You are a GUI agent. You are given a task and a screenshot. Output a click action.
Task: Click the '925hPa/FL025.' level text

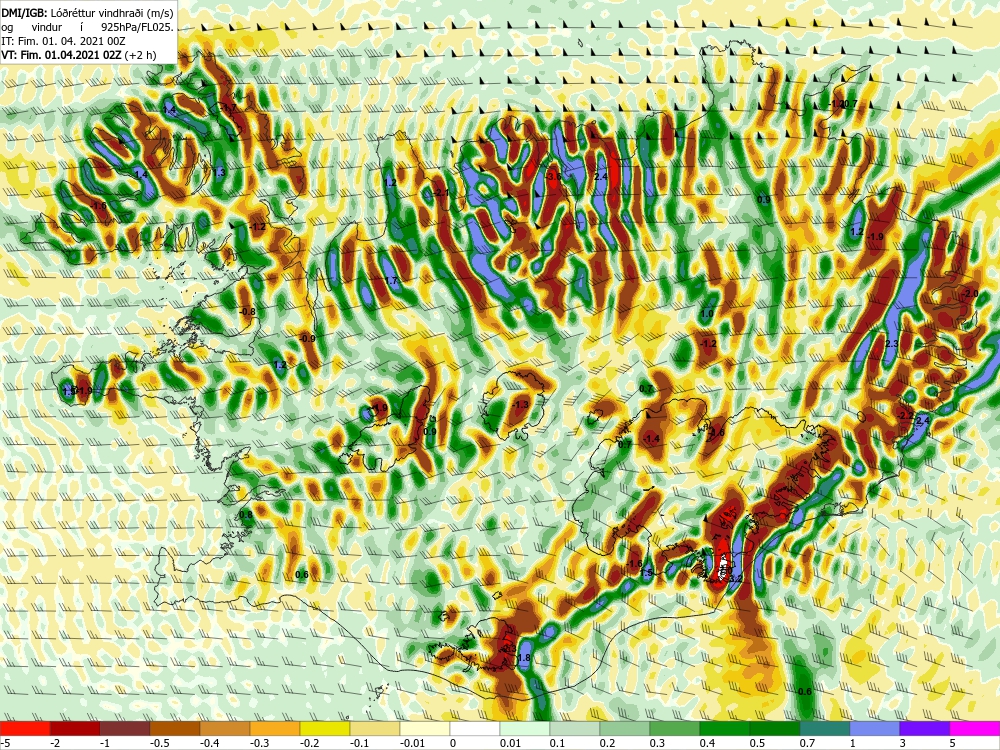point(137,27)
